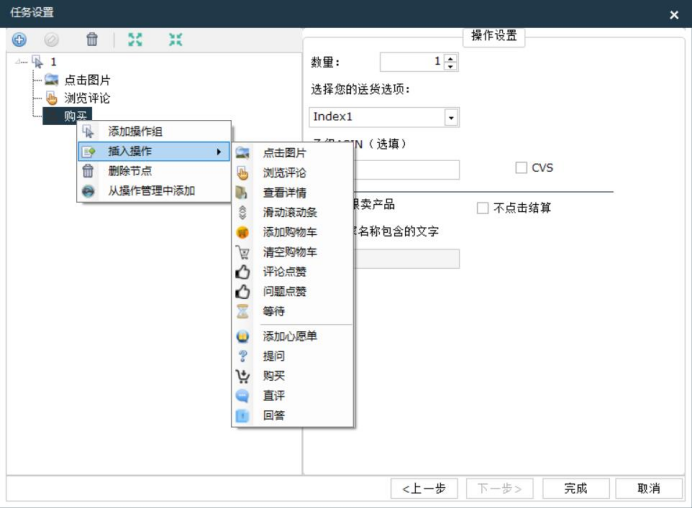Click the 数量 quantity input field

411,62
